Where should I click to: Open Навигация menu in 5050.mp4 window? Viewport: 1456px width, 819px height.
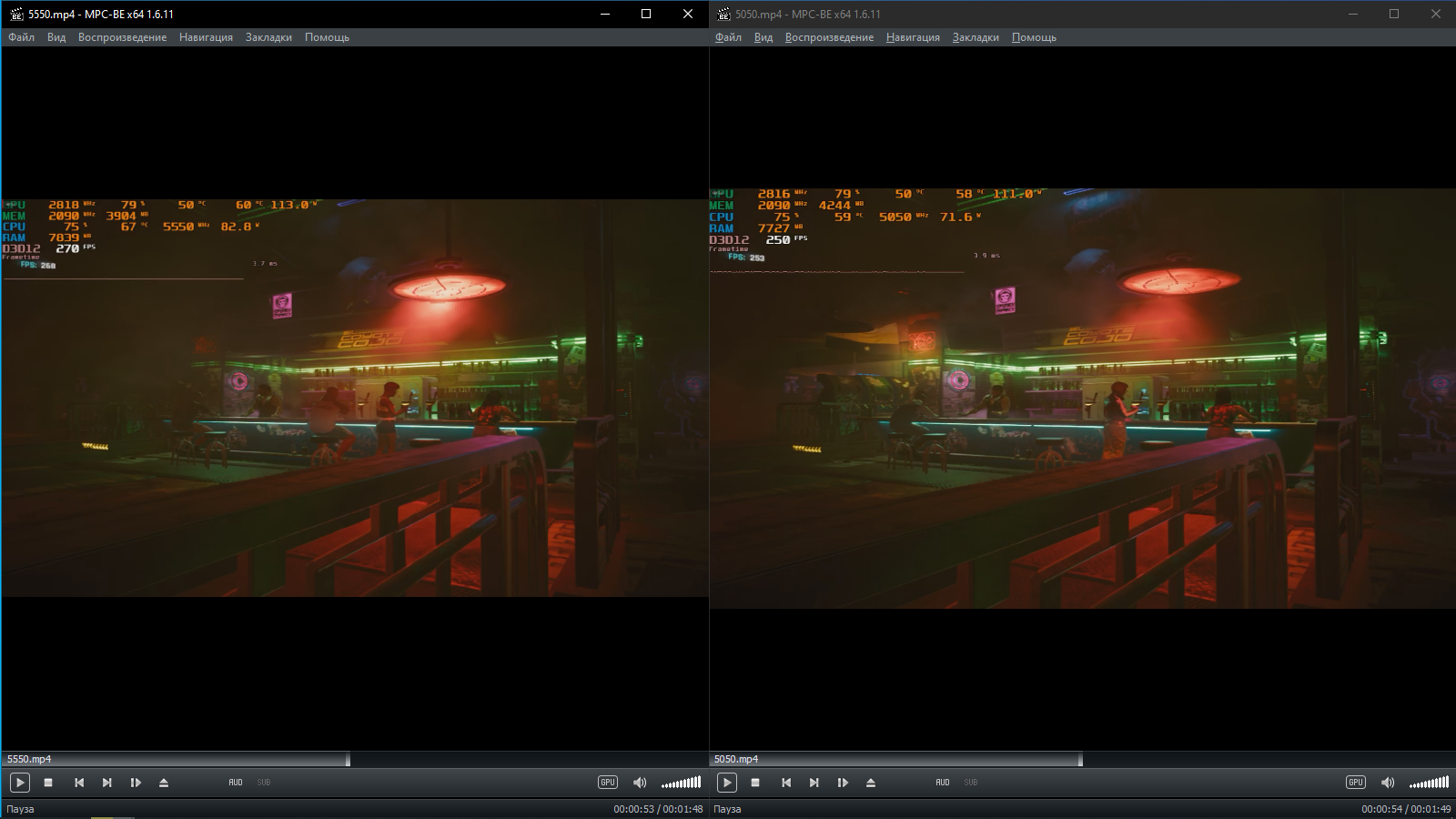(x=913, y=37)
